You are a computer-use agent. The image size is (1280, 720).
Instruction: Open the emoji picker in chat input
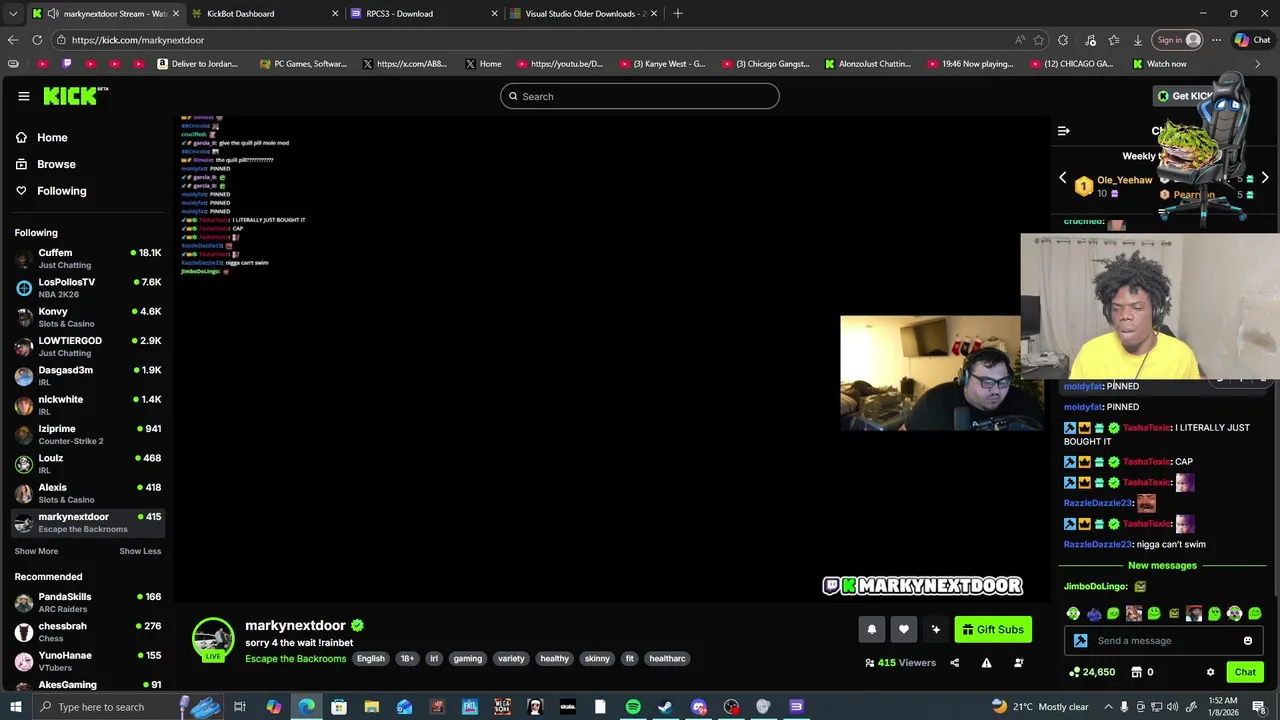(1248, 641)
